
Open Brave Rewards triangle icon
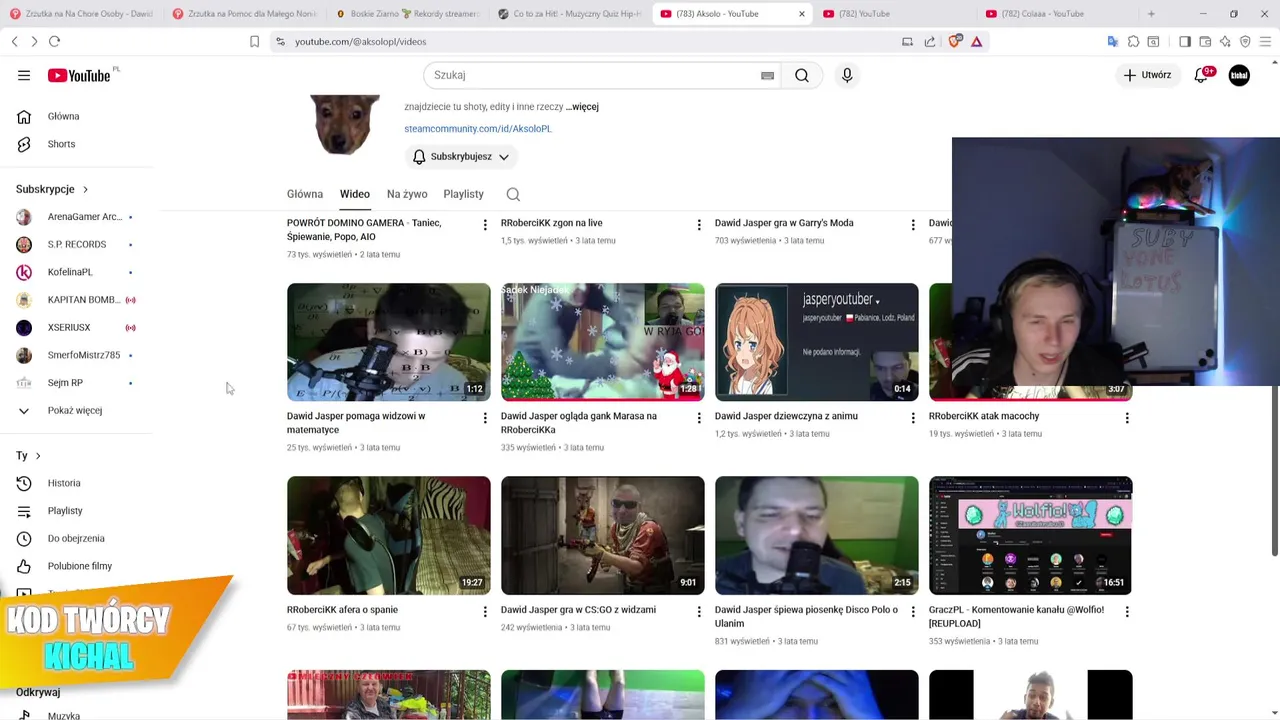coord(976,41)
